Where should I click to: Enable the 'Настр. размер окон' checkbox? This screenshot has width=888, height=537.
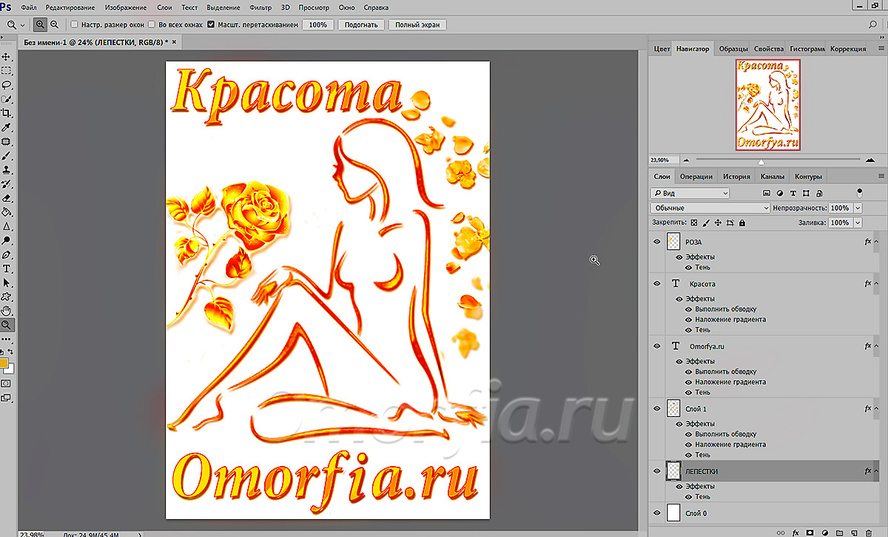[74, 25]
